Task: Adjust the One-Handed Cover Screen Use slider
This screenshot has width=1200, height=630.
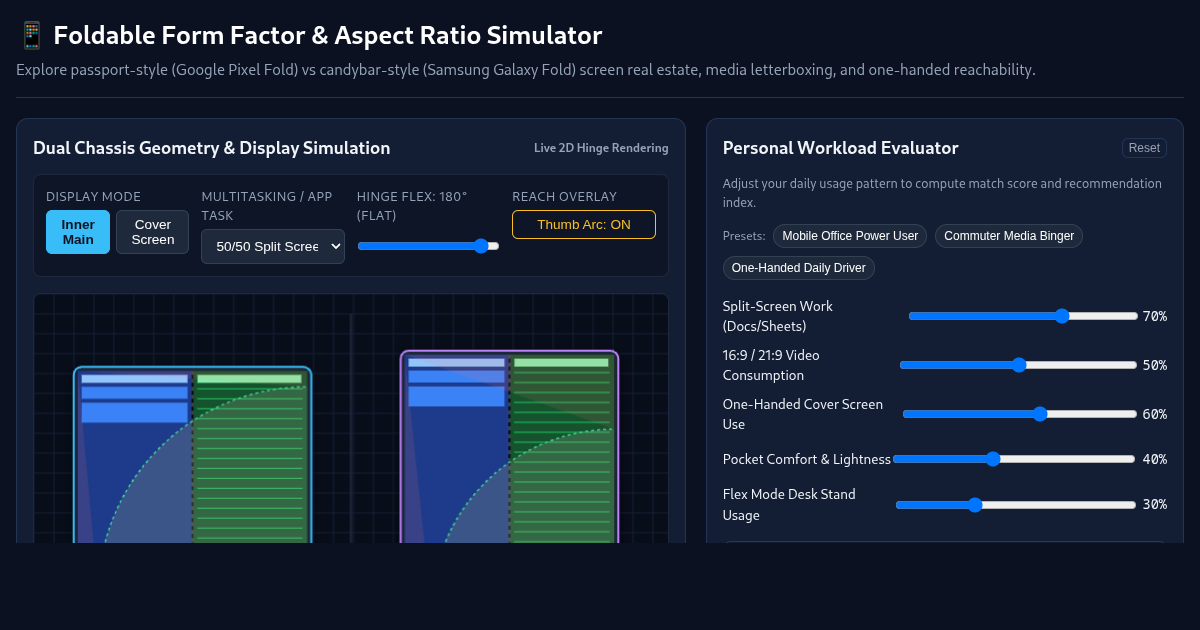Action: pos(1020,414)
